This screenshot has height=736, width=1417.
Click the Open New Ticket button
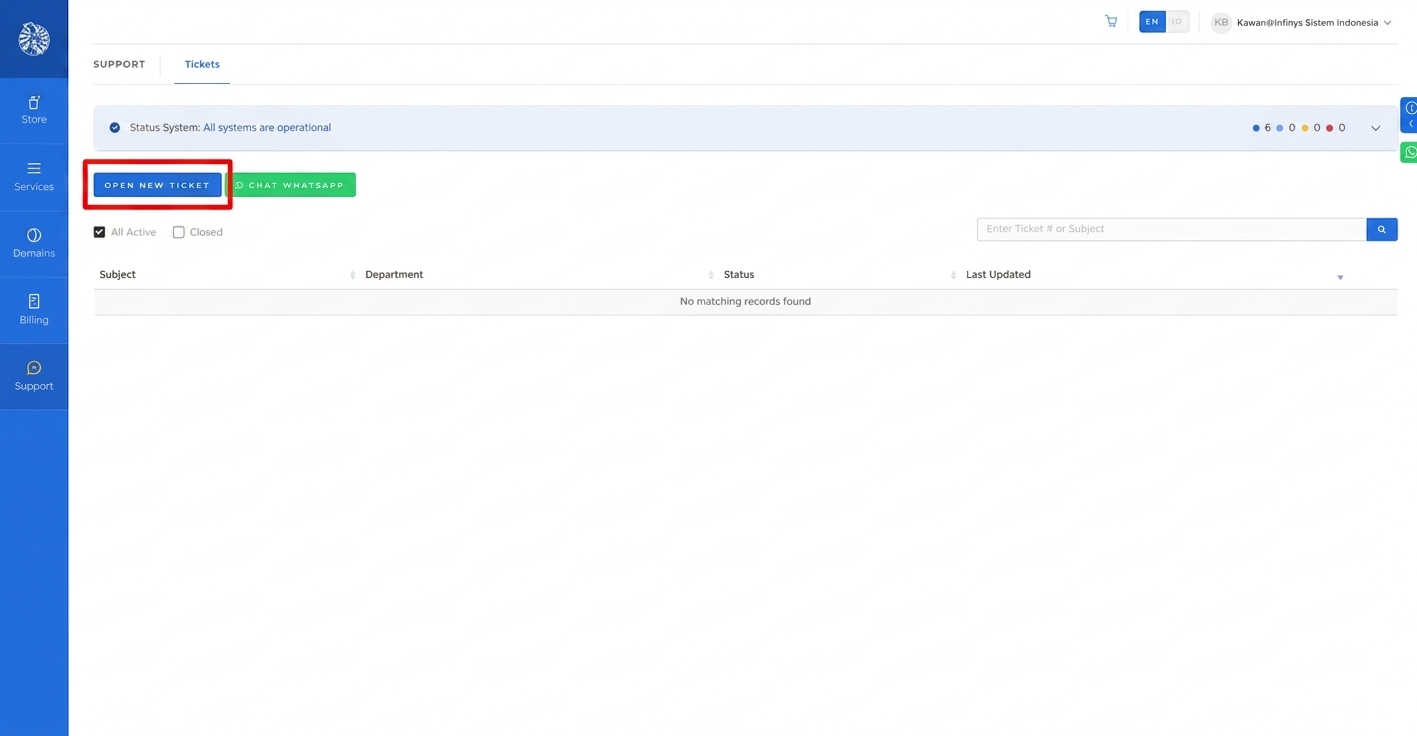tap(158, 185)
